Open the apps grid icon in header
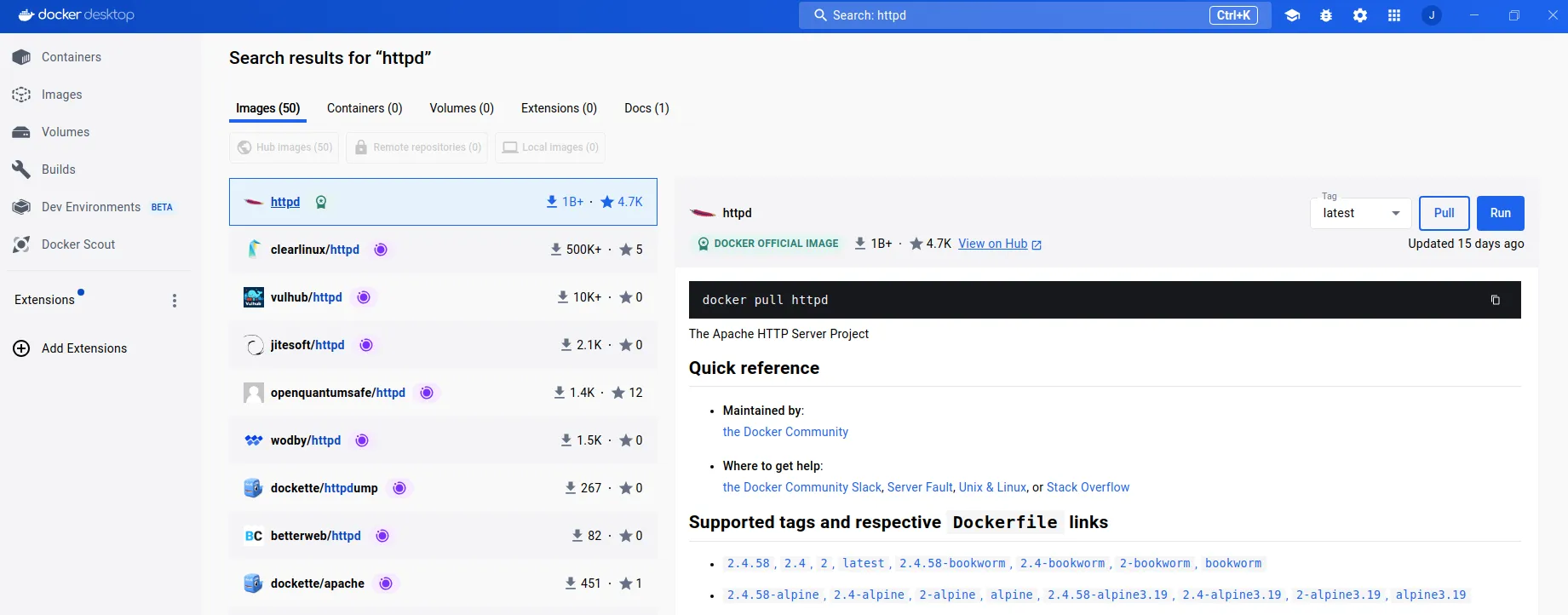 click(1394, 15)
